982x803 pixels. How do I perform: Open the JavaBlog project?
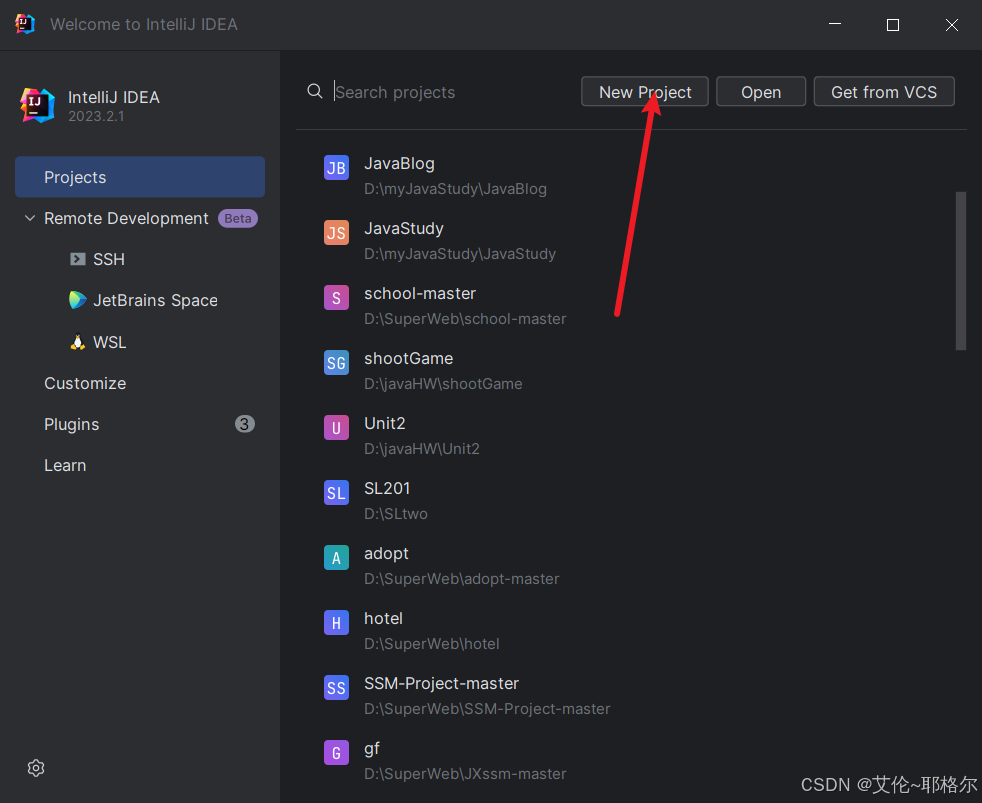[400, 163]
